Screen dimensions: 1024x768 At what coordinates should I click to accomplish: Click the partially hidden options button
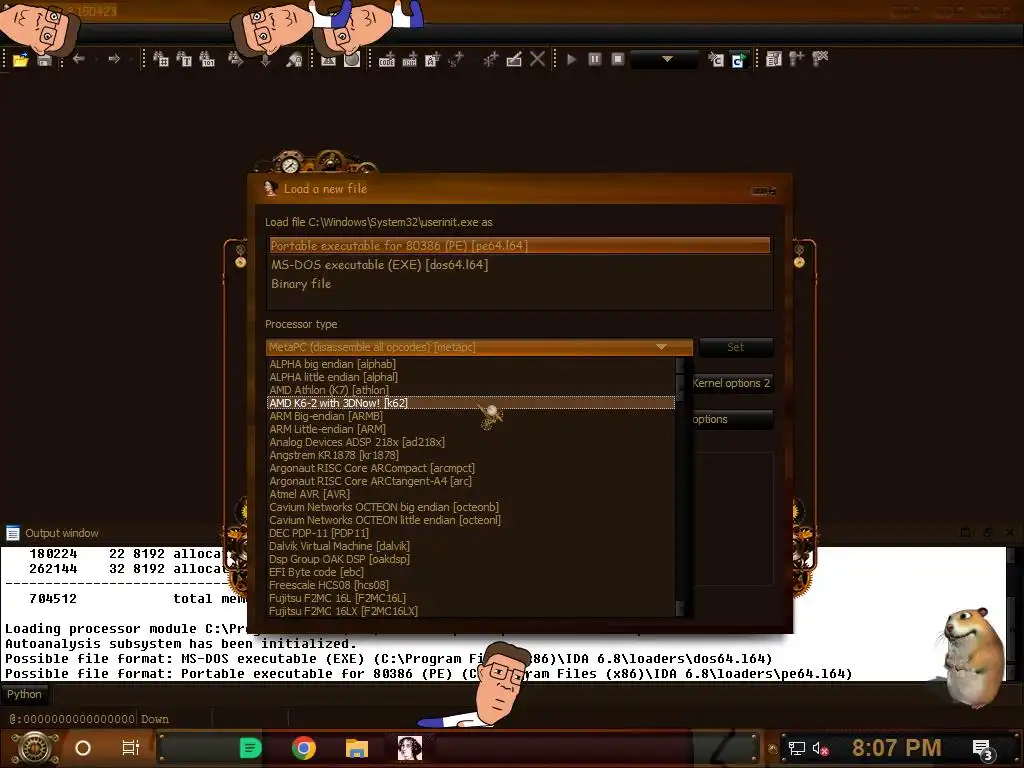click(733, 419)
